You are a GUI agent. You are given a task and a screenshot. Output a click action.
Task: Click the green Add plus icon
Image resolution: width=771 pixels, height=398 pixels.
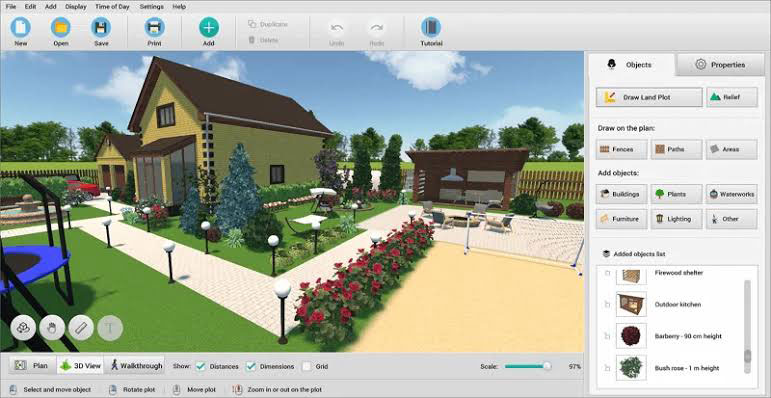[x=209, y=27]
